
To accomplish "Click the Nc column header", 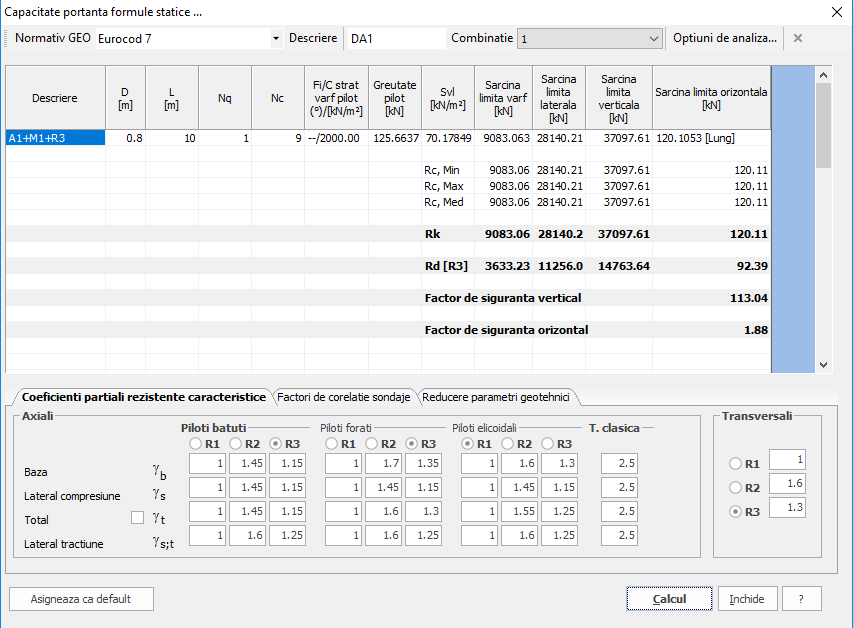I will 278,98.
